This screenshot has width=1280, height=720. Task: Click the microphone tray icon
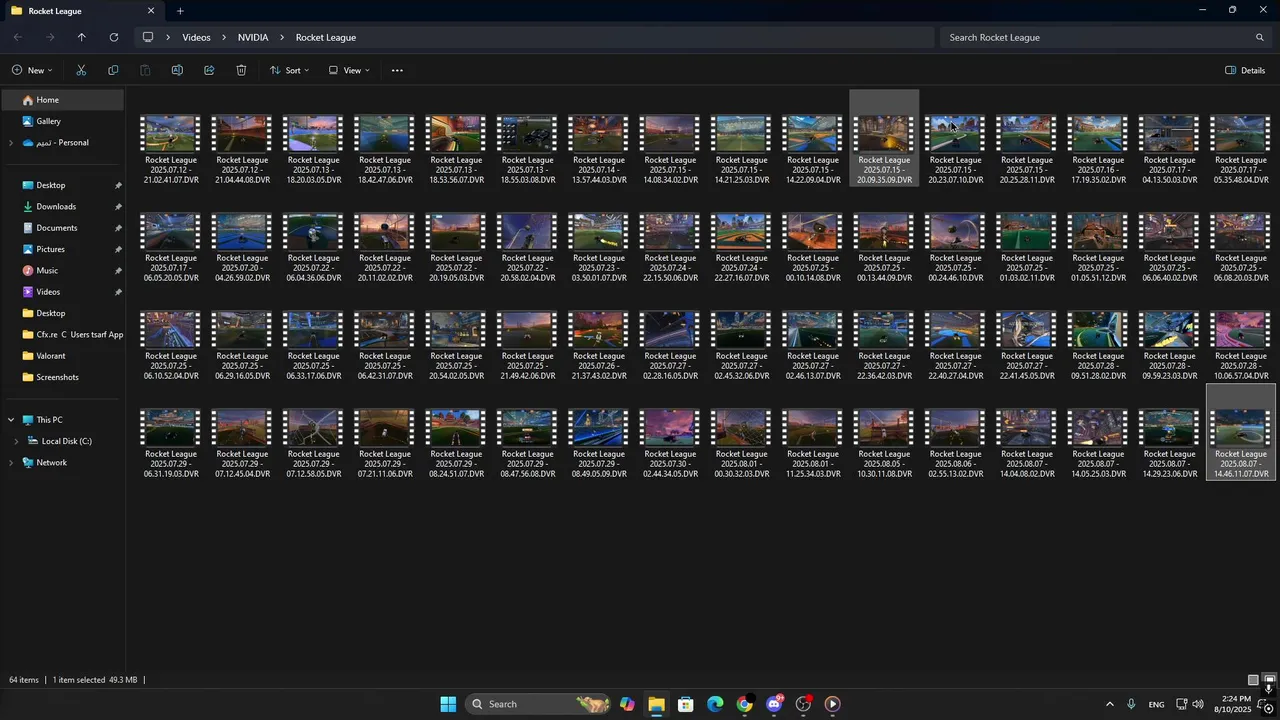pyautogui.click(x=1131, y=704)
